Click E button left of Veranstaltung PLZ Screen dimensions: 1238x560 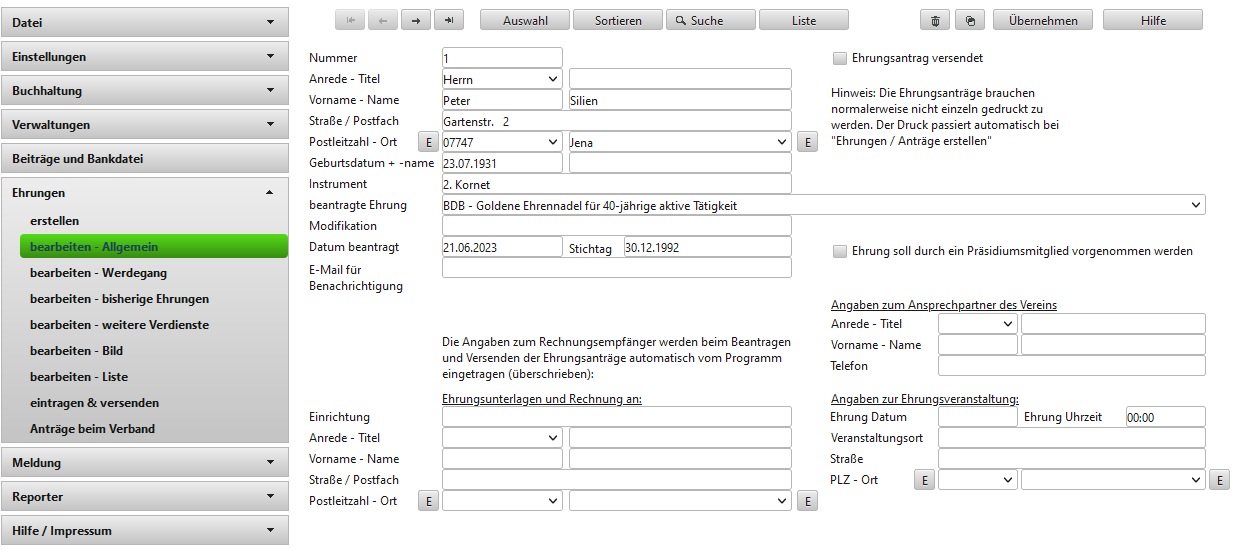[925, 480]
